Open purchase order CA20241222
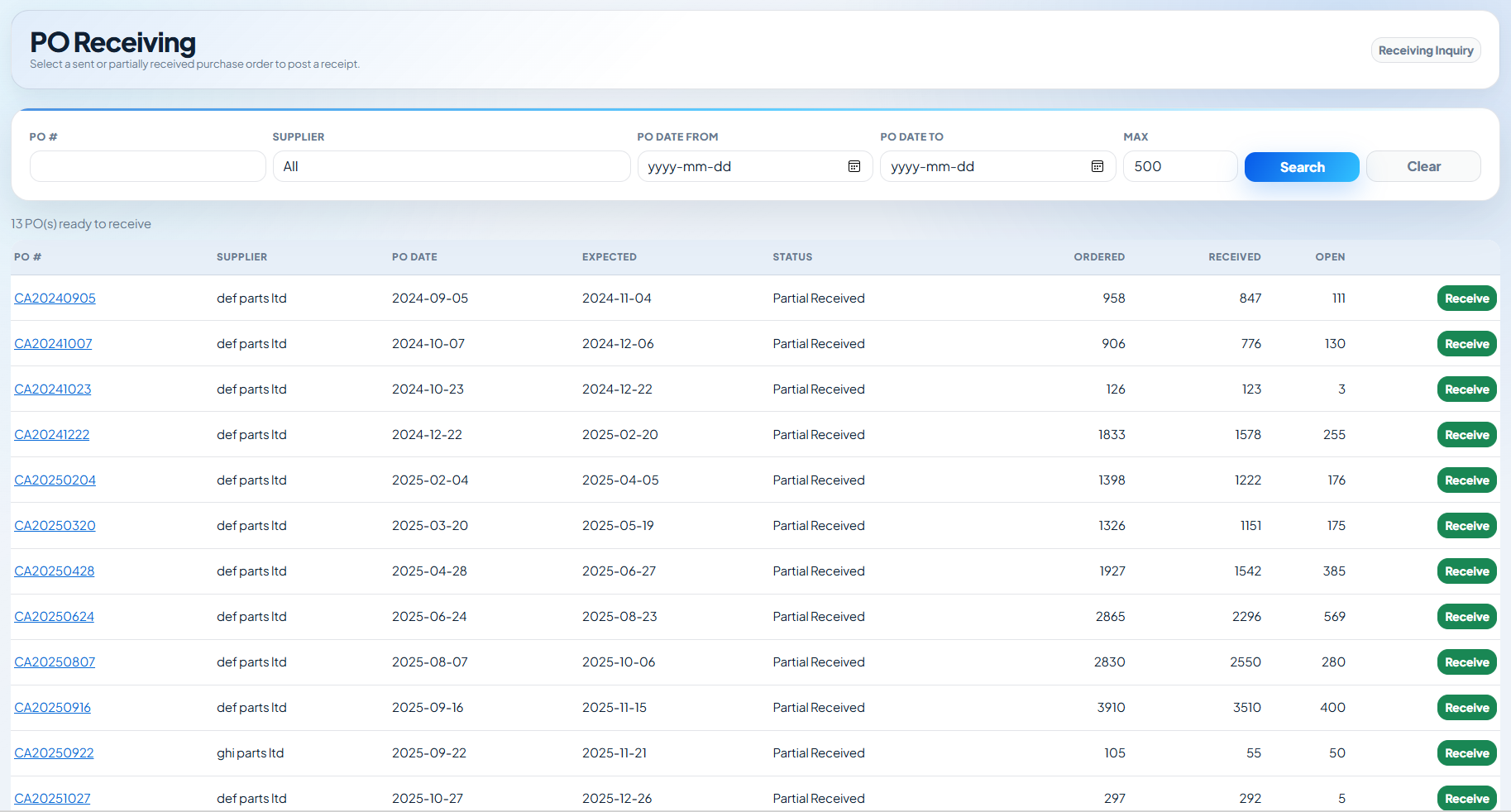Viewport: 1511px width, 812px height. (x=52, y=435)
